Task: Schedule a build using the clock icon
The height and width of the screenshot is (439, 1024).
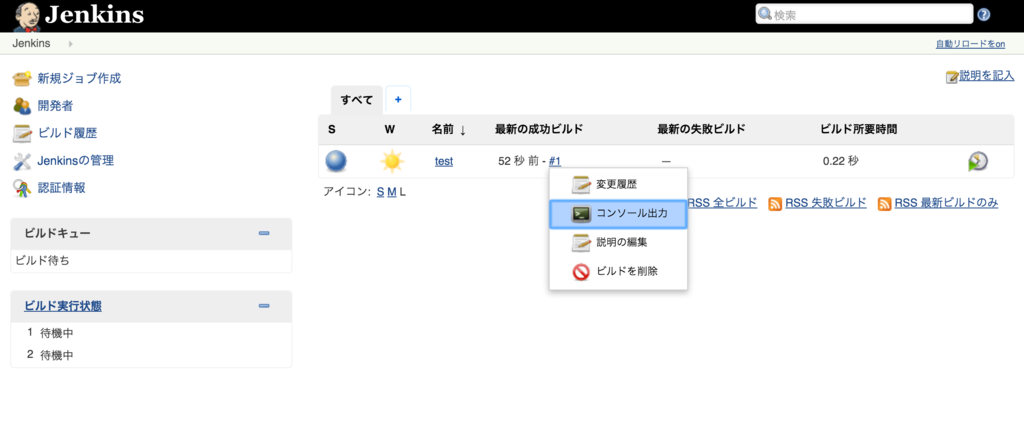Action: click(x=978, y=161)
